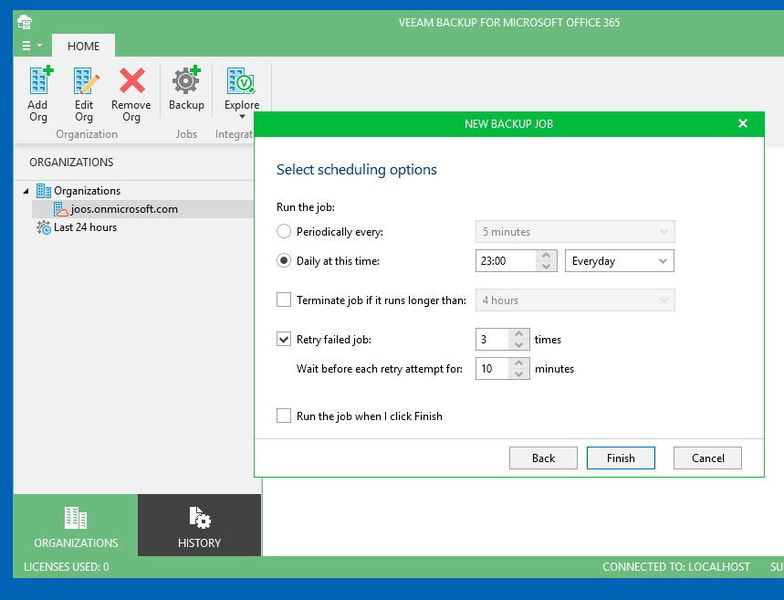Viewport: 784px width, 600px height.
Task: Collapse the Organizations tree node
Action: click(x=26, y=191)
